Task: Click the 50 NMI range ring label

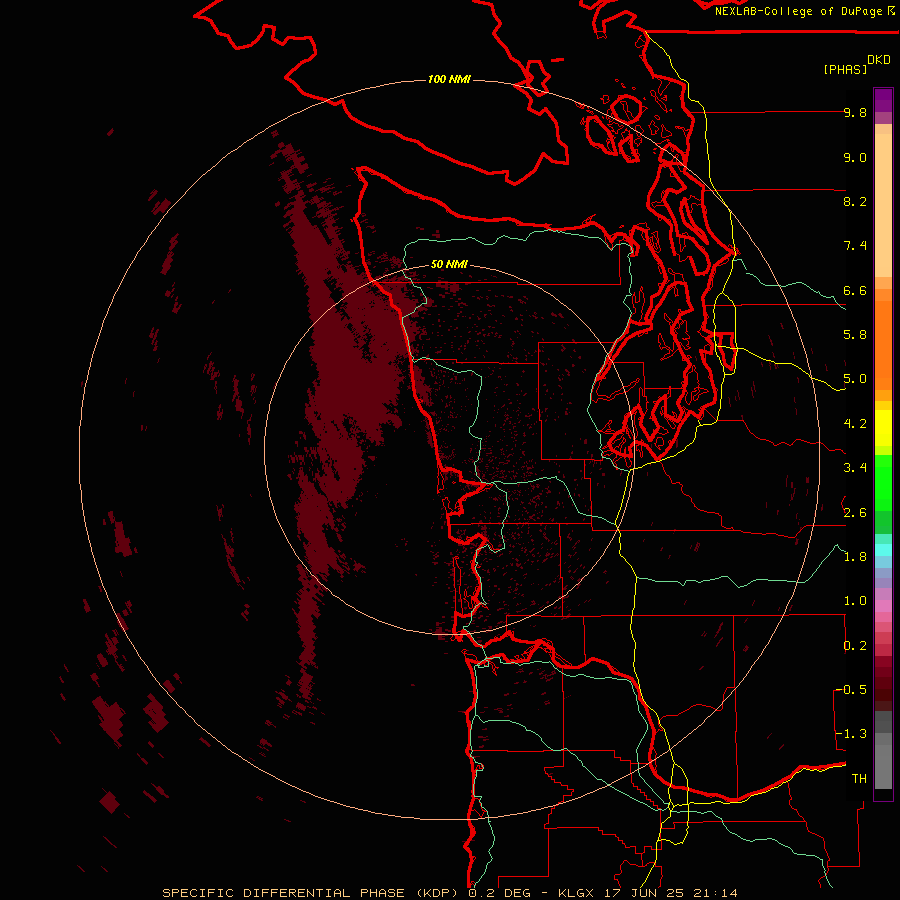Action: (449, 264)
